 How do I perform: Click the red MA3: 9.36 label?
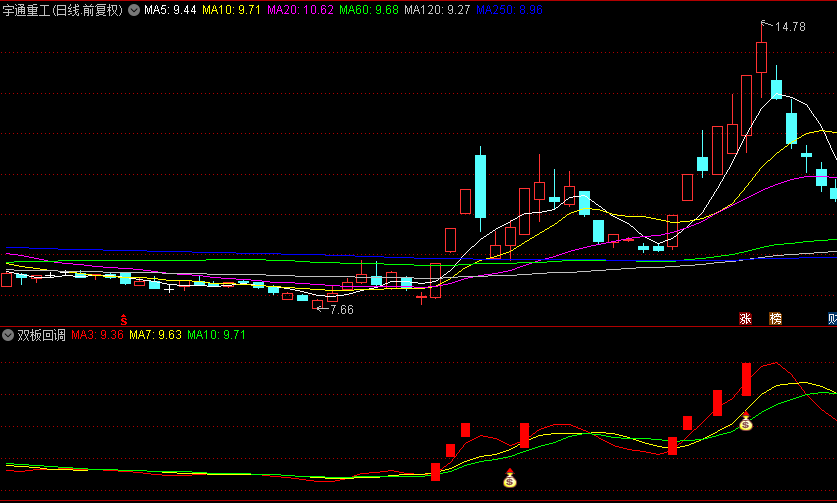point(97,335)
